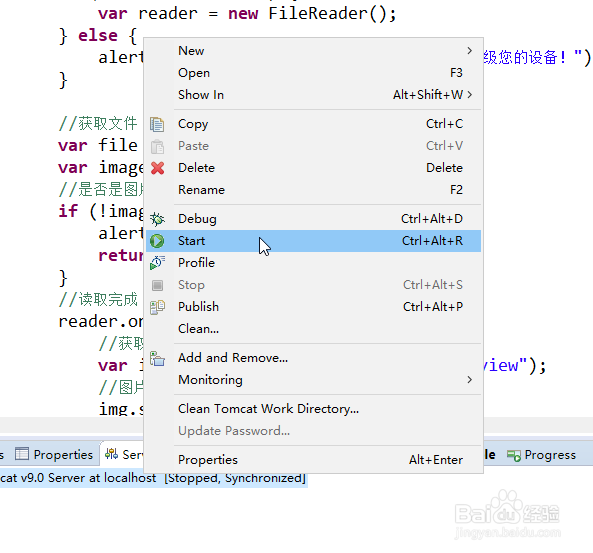Switch to the Progress view tab
This screenshot has height=553, width=593.
(542, 455)
